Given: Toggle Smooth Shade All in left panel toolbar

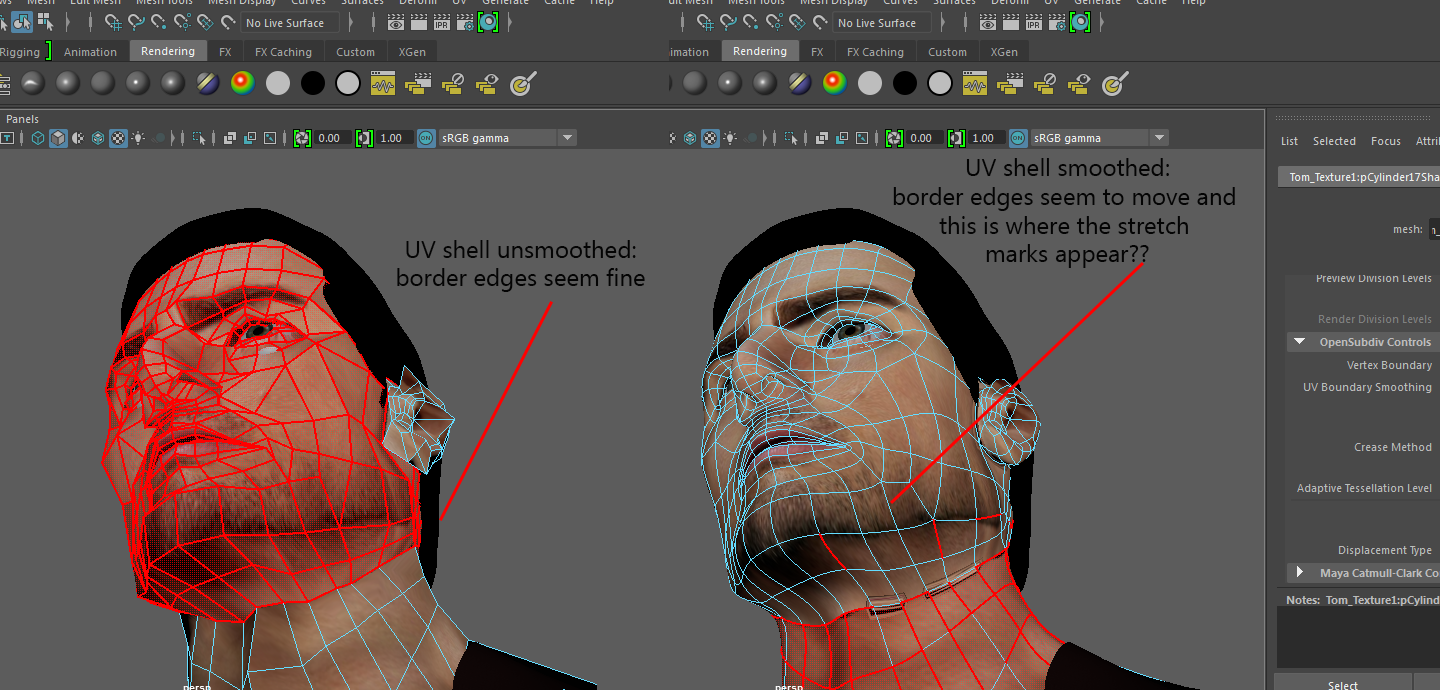Looking at the screenshot, I should (58, 138).
